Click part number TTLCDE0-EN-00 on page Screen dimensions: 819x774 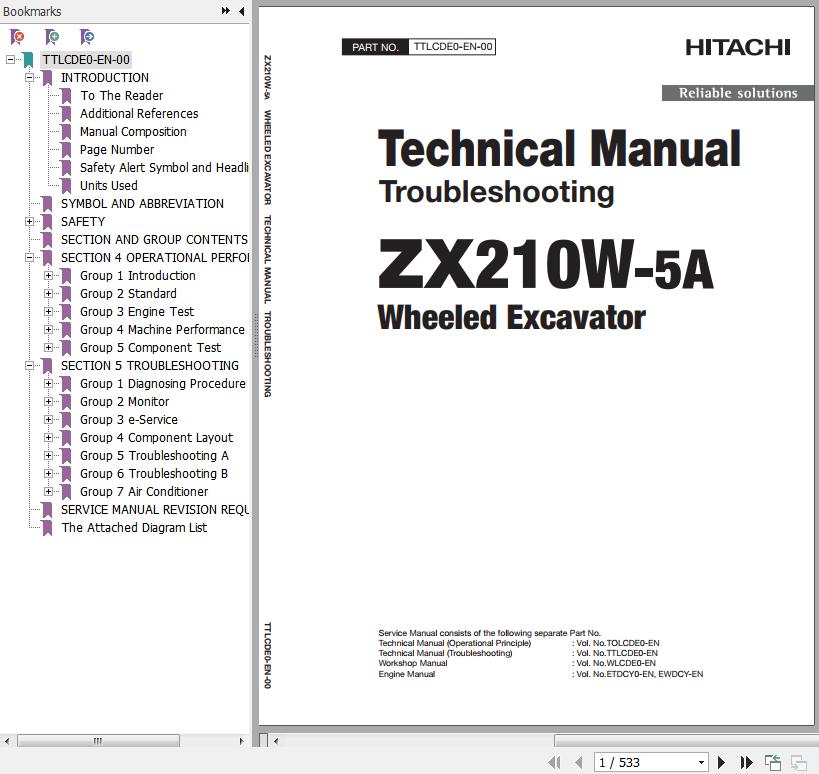[x=452, y=46]
